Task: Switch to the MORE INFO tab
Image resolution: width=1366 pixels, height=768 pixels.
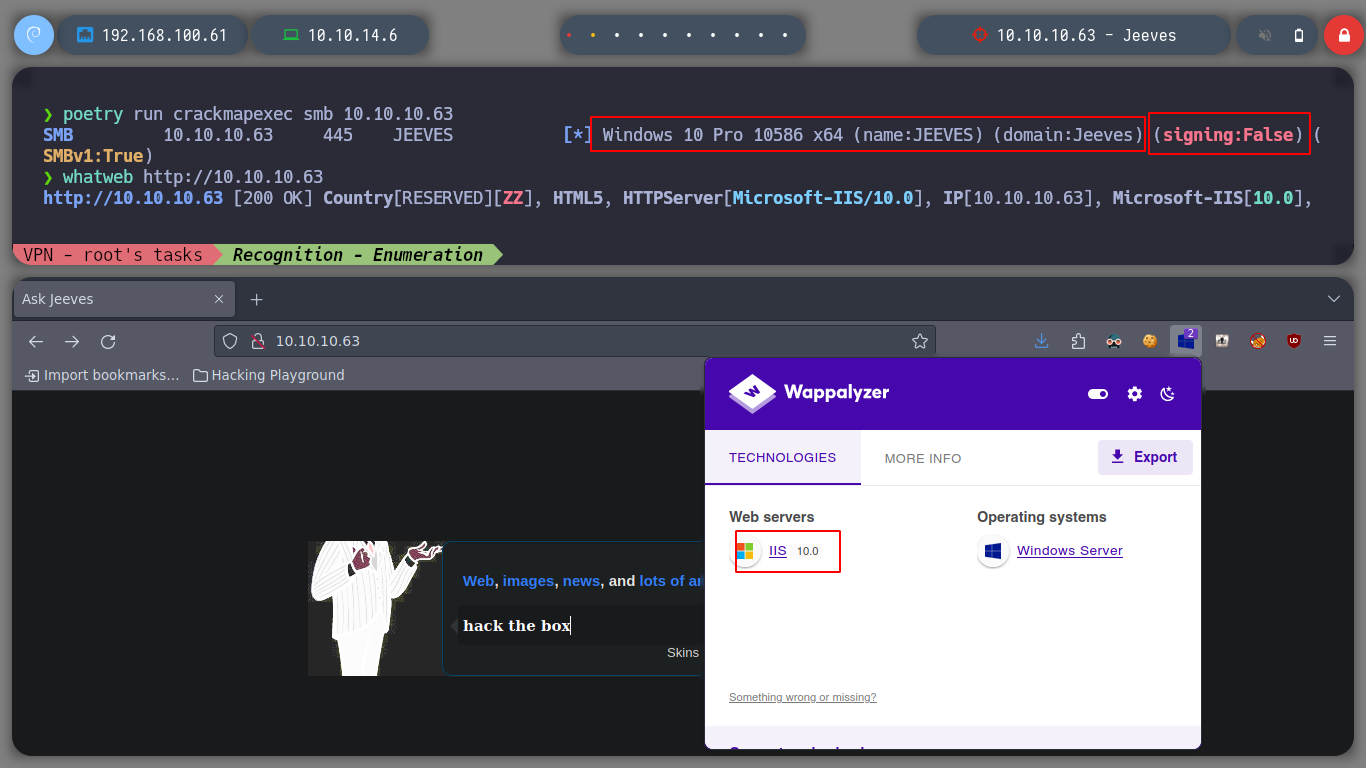Action: coord(923,458)
